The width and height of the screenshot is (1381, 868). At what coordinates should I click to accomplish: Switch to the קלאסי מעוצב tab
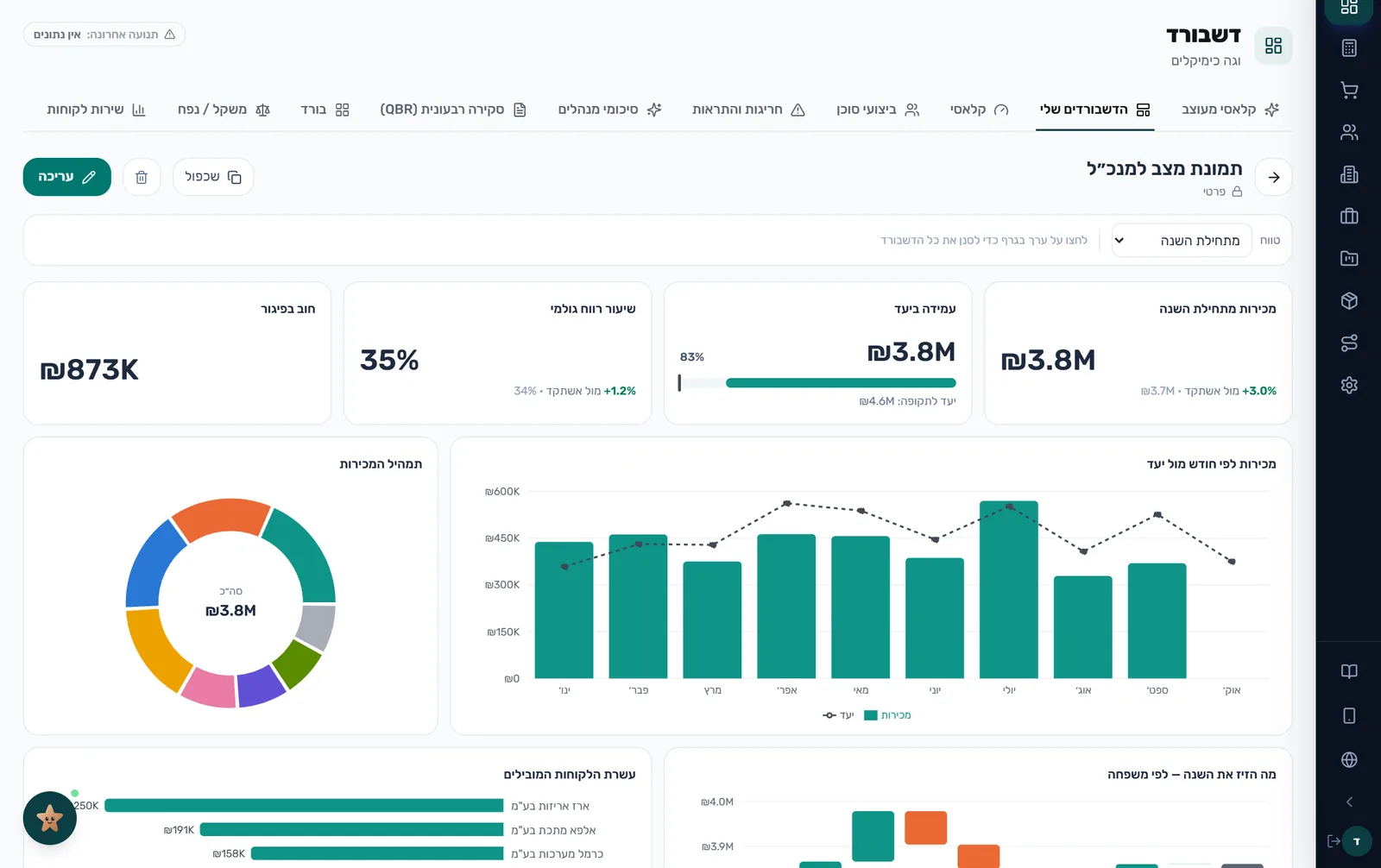(1230, 110)
